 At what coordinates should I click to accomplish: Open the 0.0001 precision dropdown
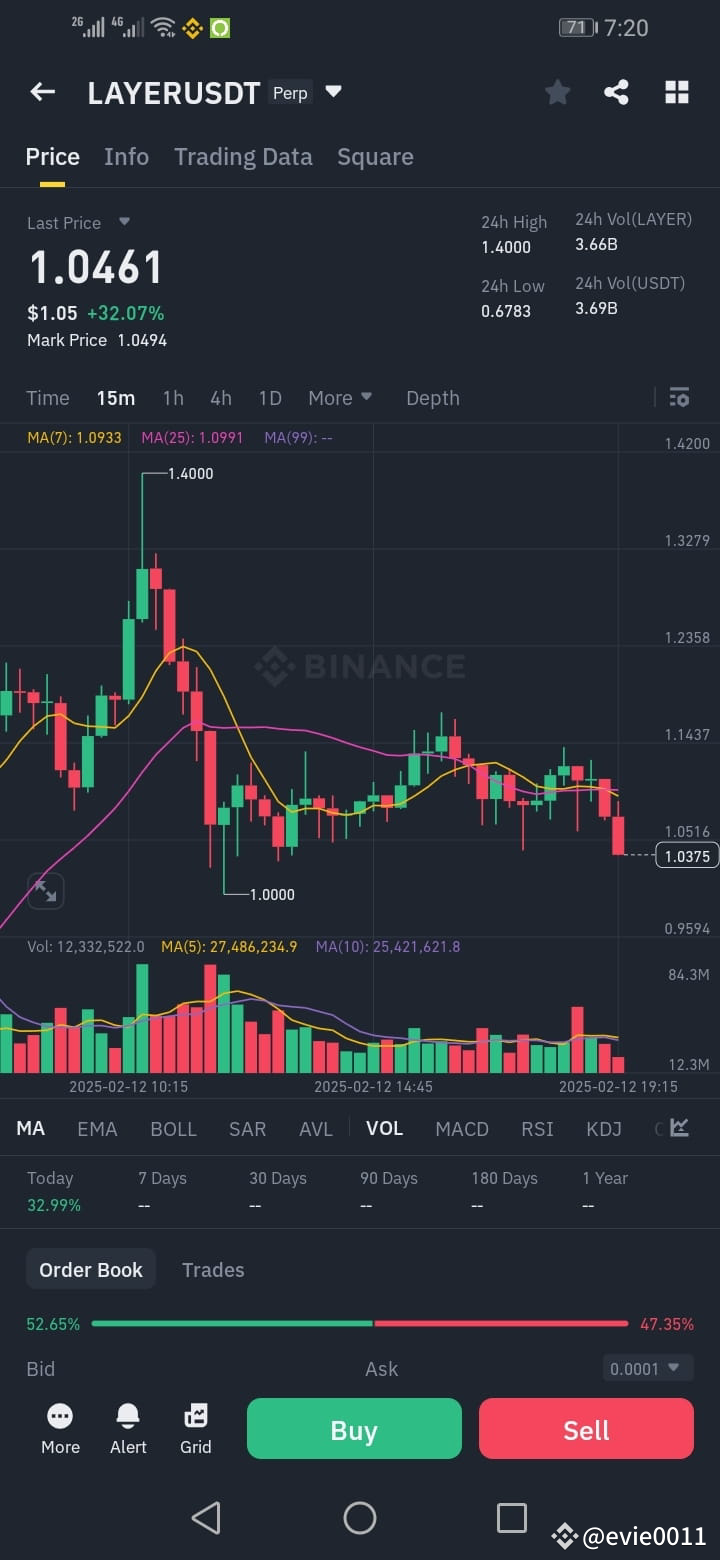tap(647, 1368)
